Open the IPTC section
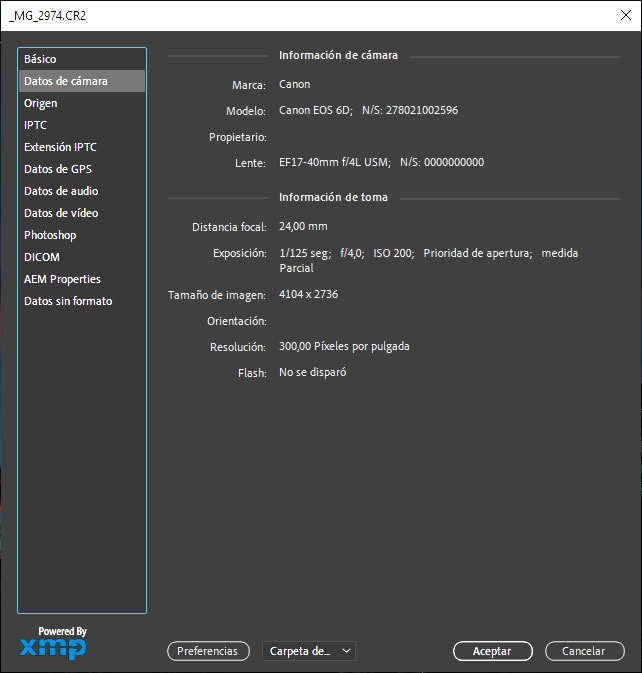This screenshot has height=673, width=642. (82, 125)
